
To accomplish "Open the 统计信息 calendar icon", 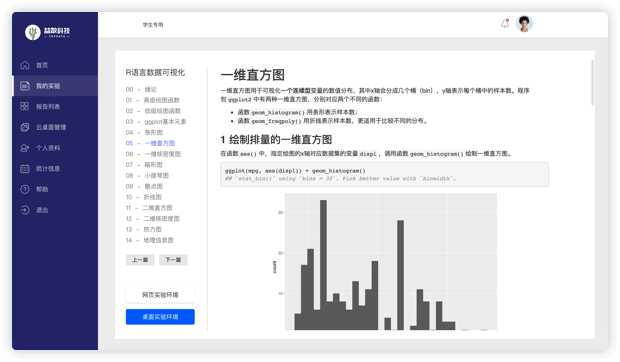I will (25, 169).
